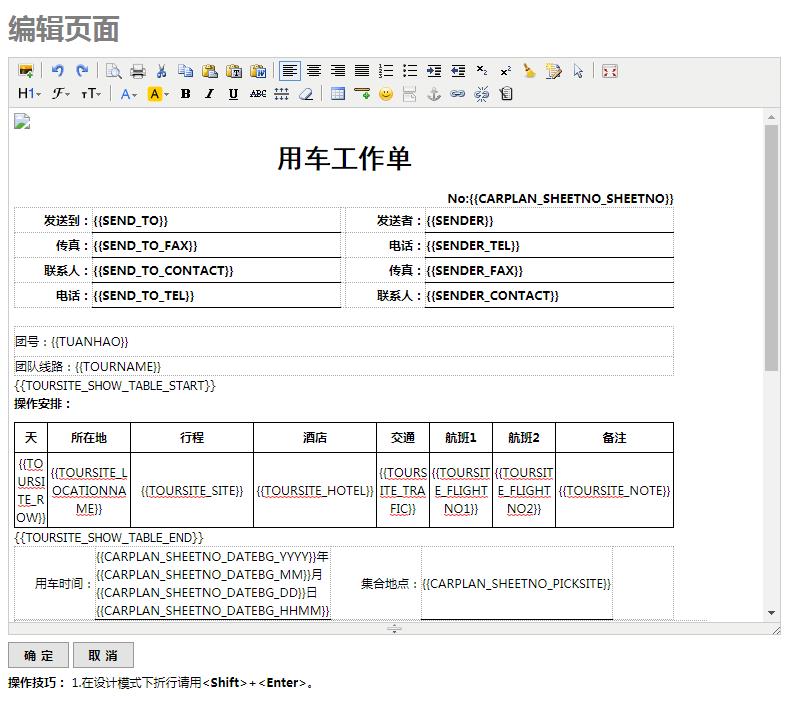The image size is (797, 702).
Task: Click the 取消 cancel button
Action: coord(103,655)
